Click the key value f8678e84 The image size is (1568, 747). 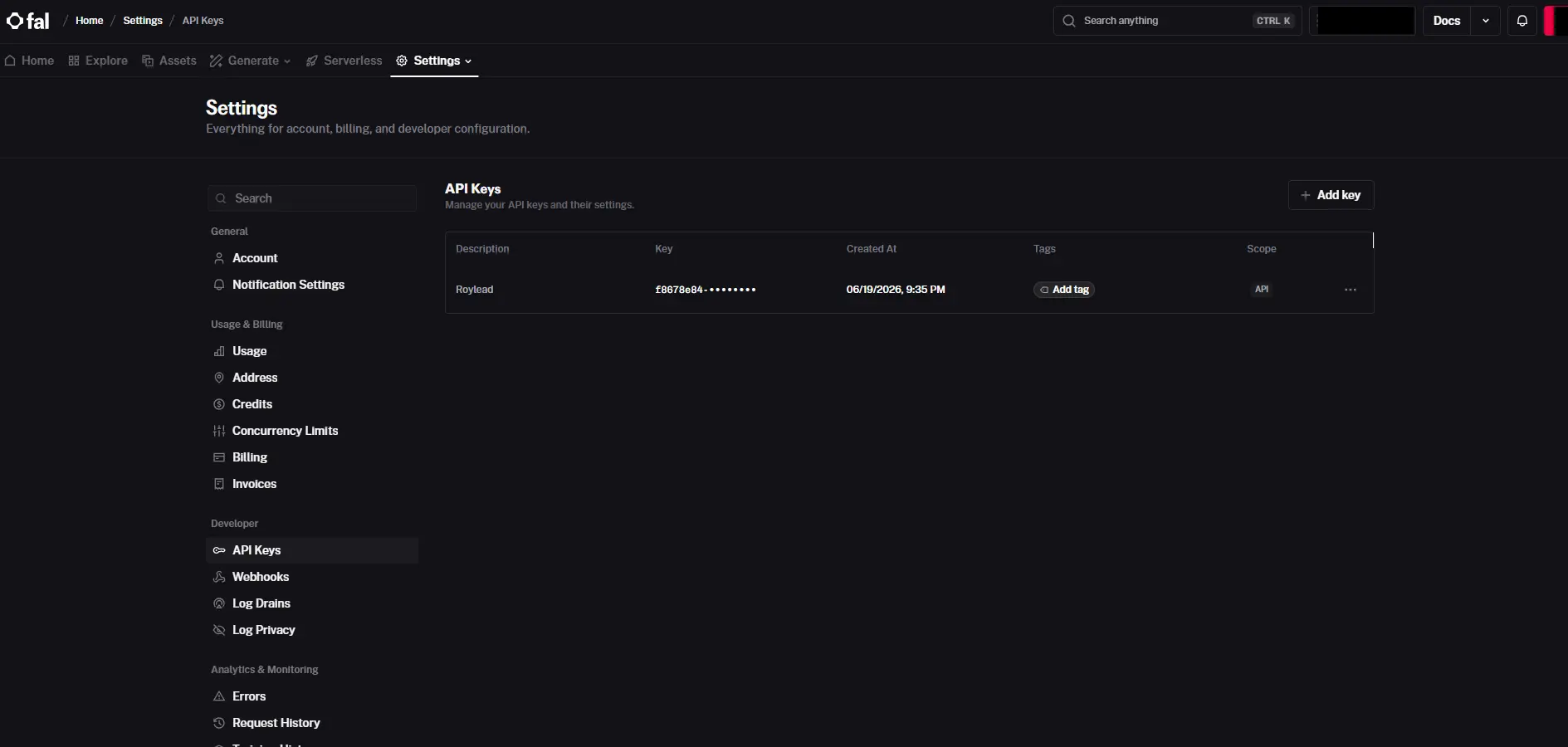[x=706, y=290]
